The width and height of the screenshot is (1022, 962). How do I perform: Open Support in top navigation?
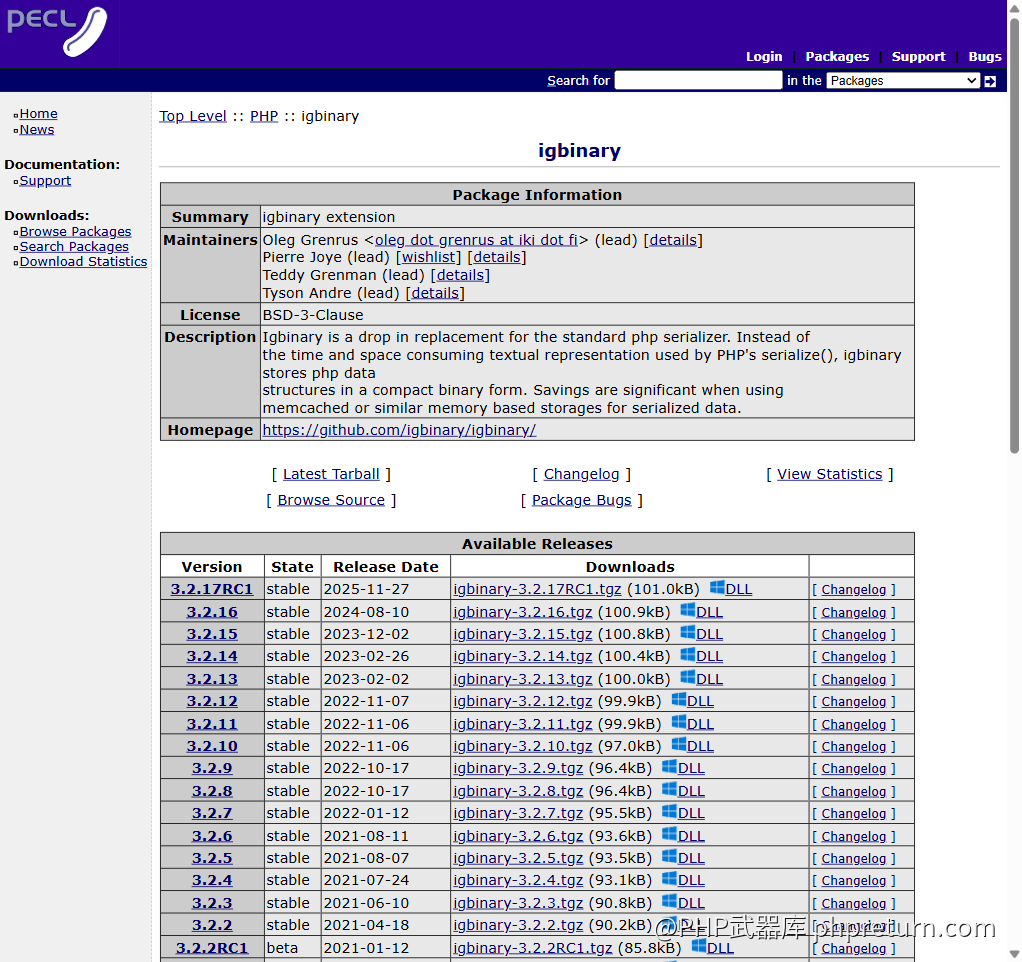coord(918,57)
